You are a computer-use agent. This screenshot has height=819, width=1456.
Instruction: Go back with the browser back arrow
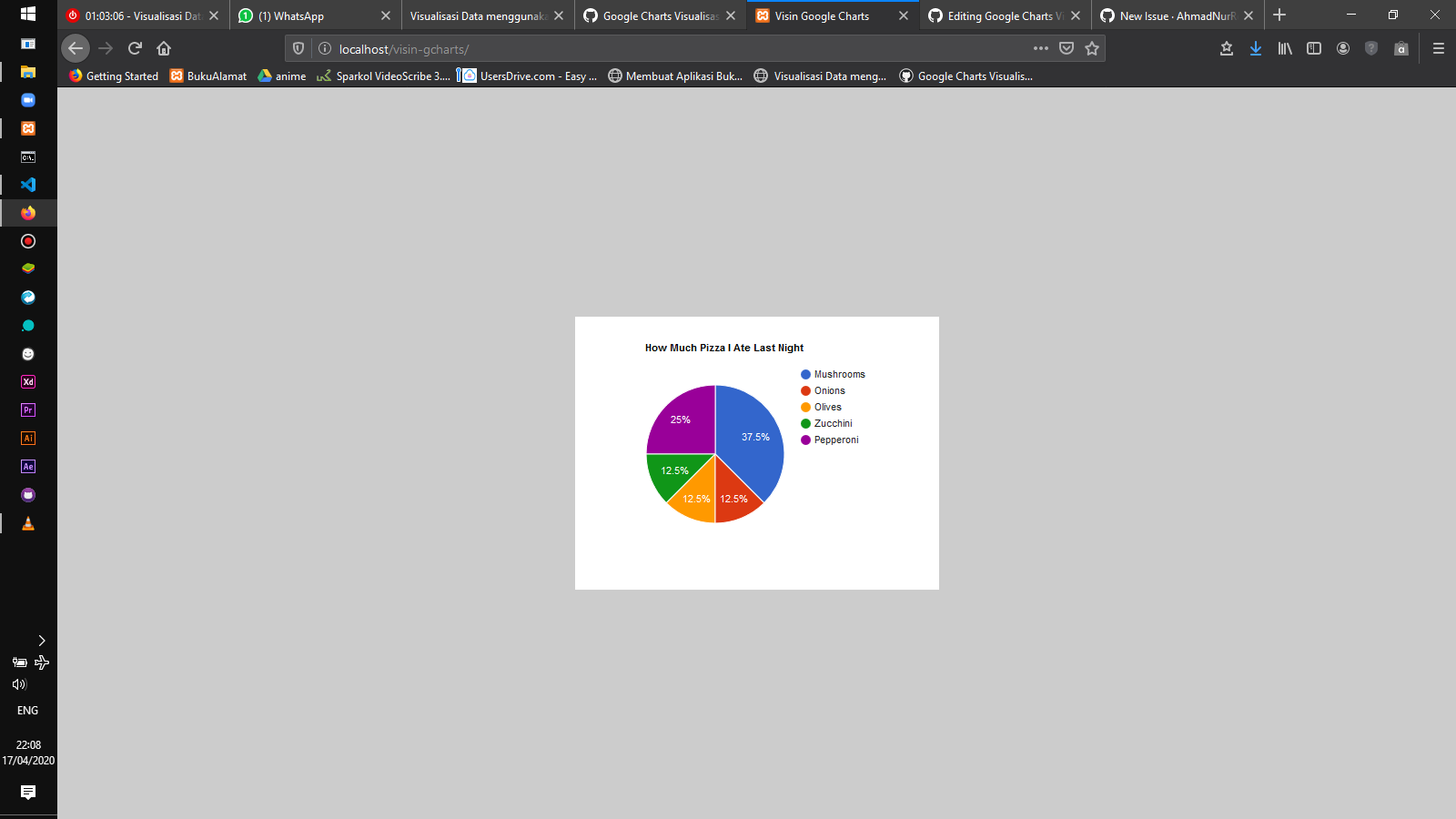point(76,48)
